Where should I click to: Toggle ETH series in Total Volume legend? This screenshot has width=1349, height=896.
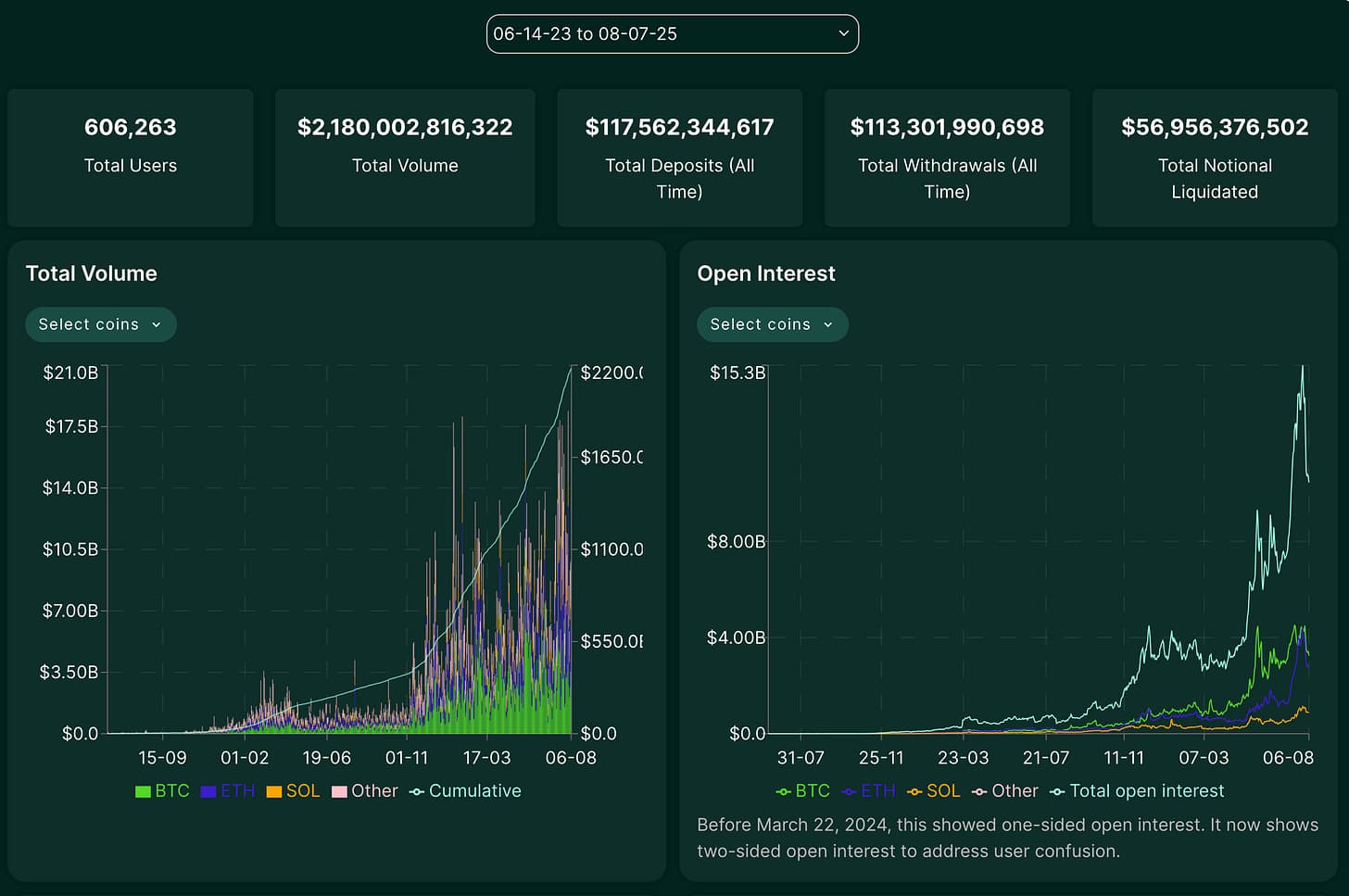coord(228,791)
